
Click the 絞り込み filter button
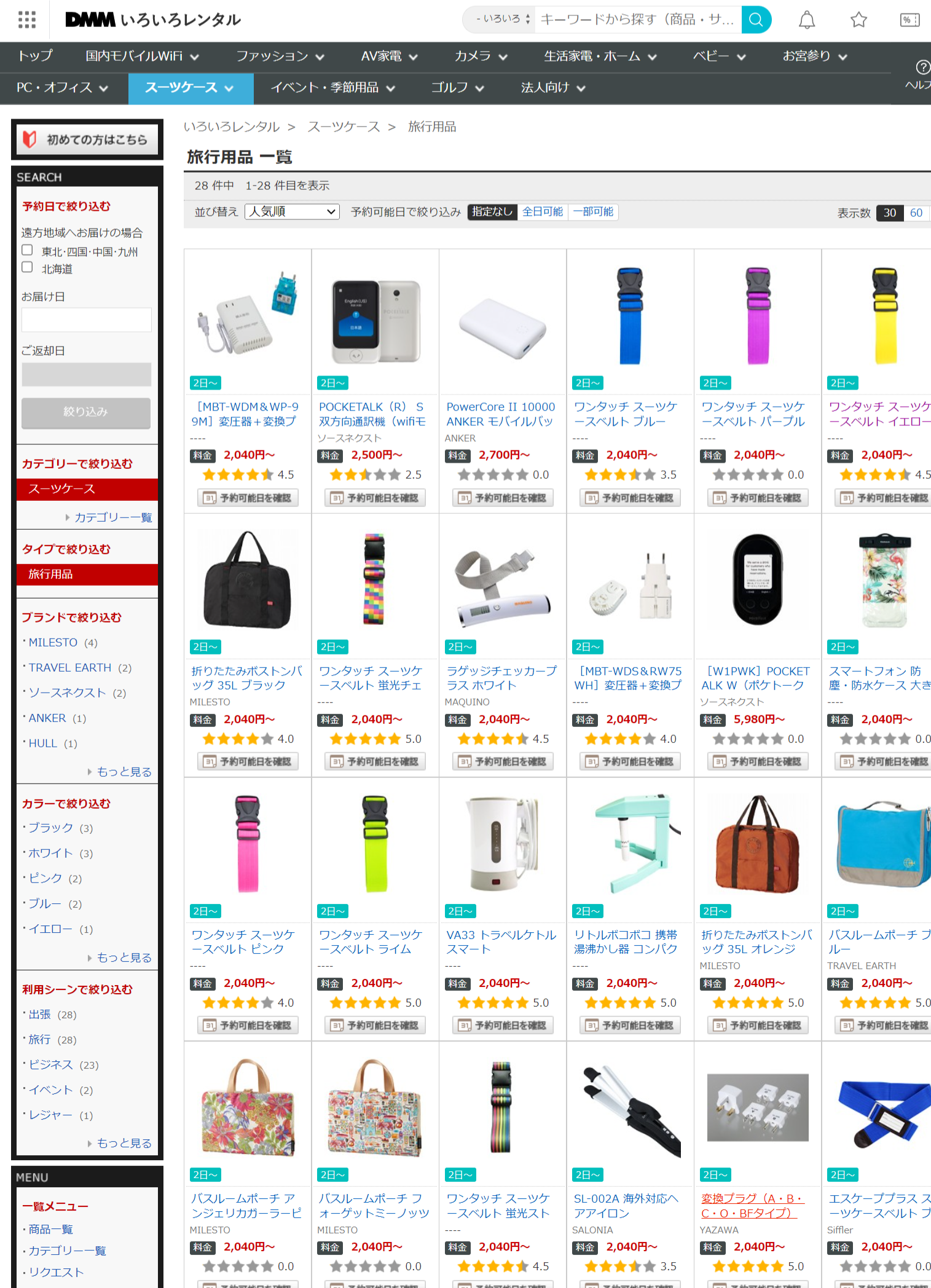pyautogui.click(x=86, y=412)
